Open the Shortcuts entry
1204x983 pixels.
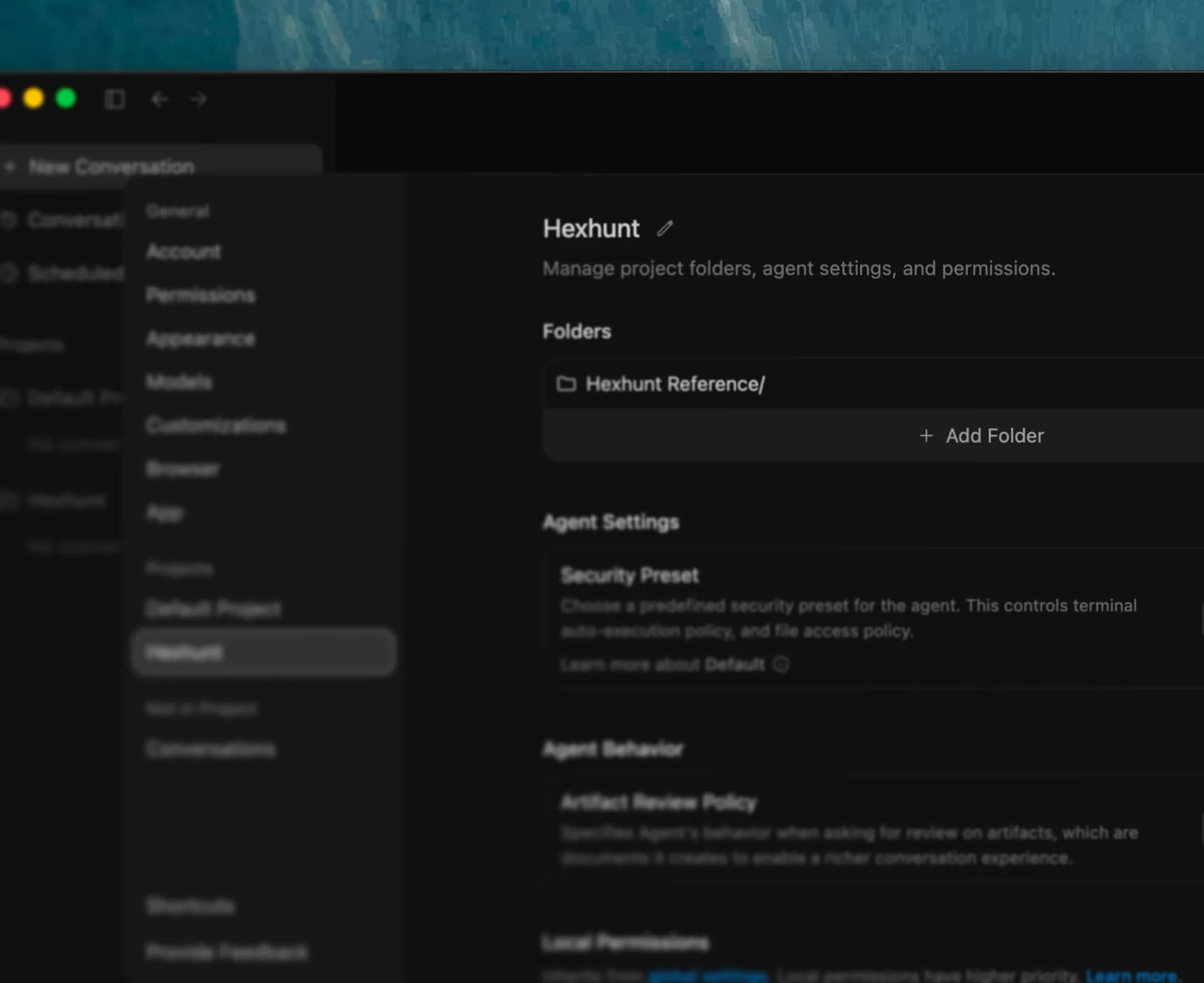pyautogui.click(x=191, y=906)
